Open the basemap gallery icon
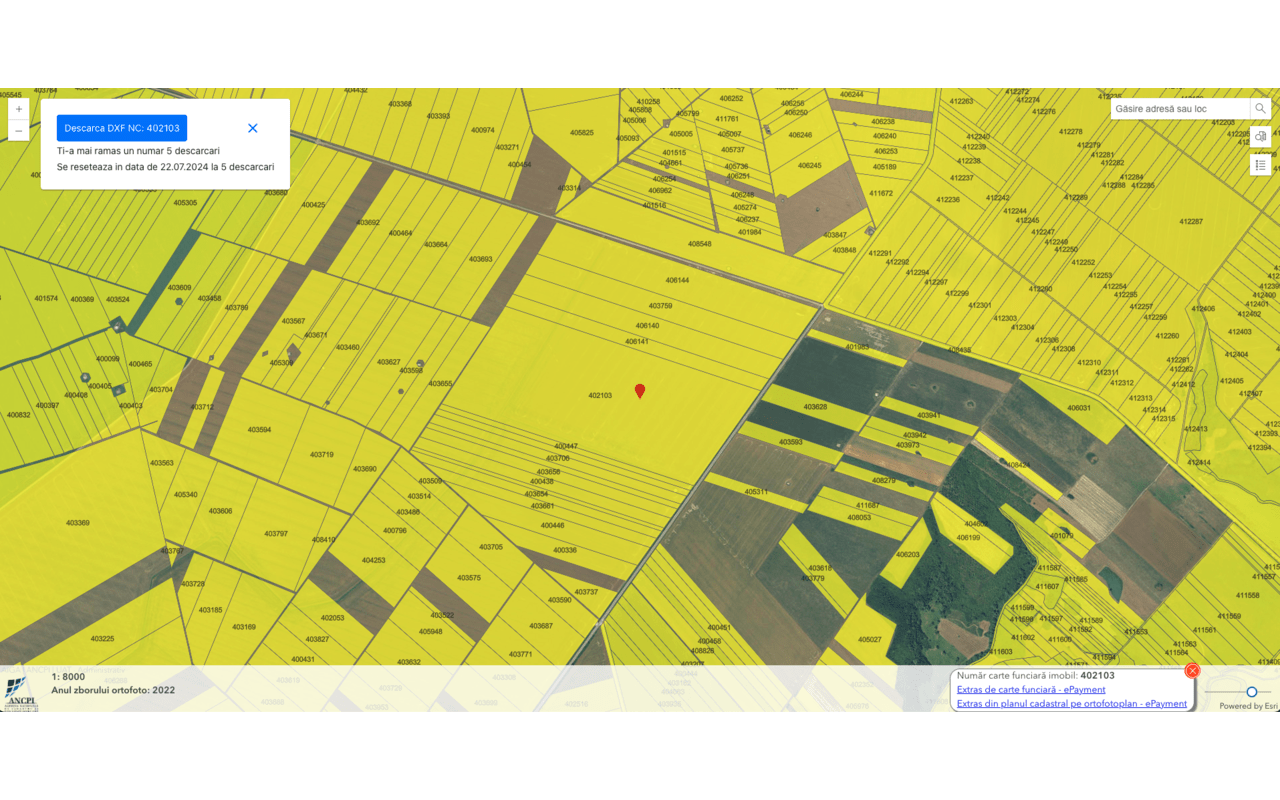The height and width of the screenshot is (800, 1280). tap(1260, 137)
